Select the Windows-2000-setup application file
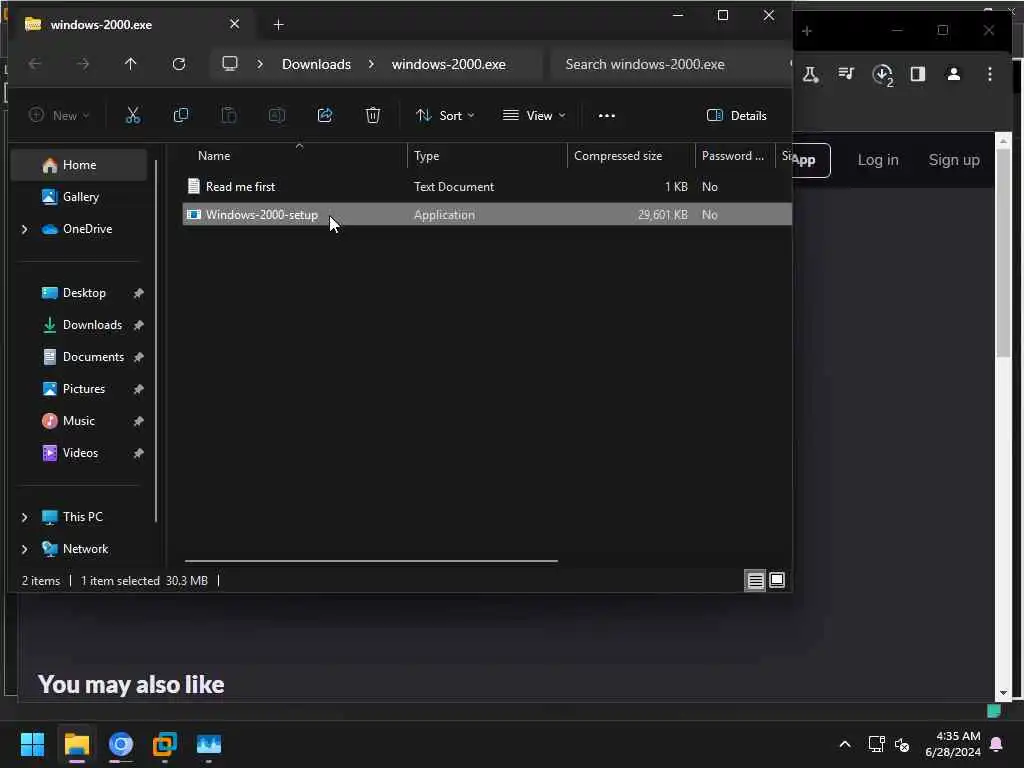Screen dimensions: 1024x768 [487, 215]
